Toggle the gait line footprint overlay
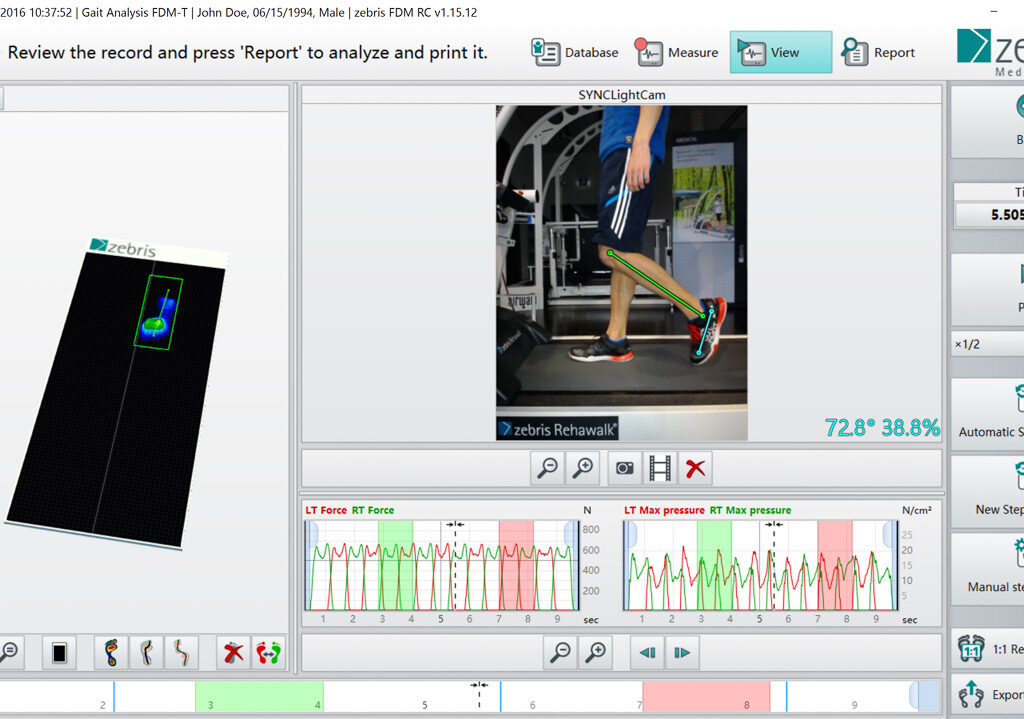1024x719 pixels. pos(146,653)
